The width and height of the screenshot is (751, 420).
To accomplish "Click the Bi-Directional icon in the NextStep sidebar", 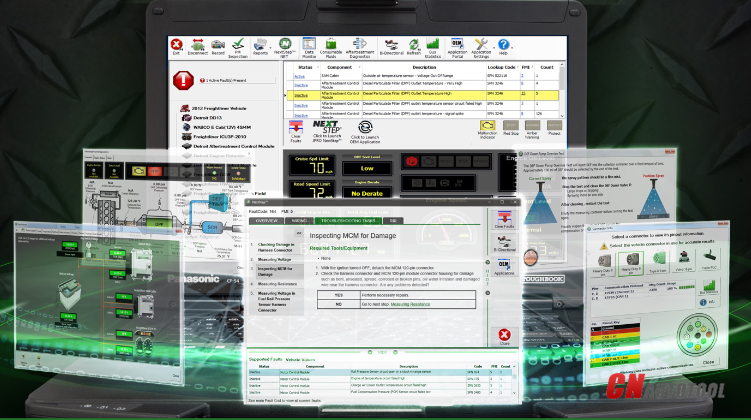I will click(x=504, y=244).
